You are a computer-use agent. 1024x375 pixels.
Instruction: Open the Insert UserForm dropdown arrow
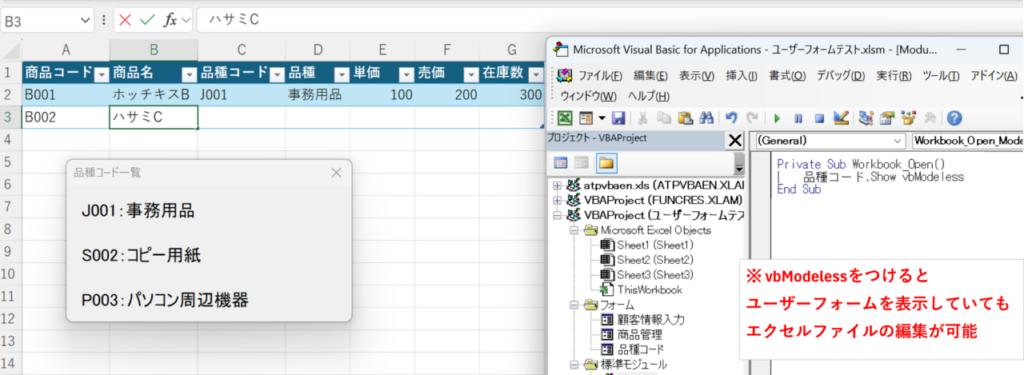pos(602,118)
